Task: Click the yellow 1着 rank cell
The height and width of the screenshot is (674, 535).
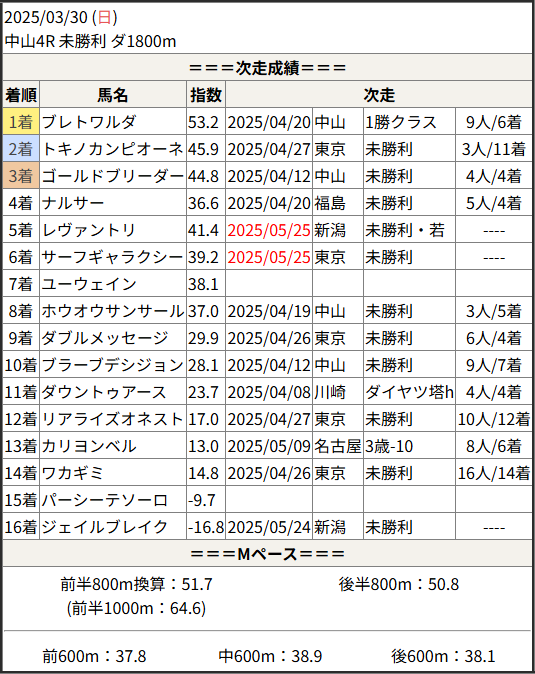Action: pos(21,122)
